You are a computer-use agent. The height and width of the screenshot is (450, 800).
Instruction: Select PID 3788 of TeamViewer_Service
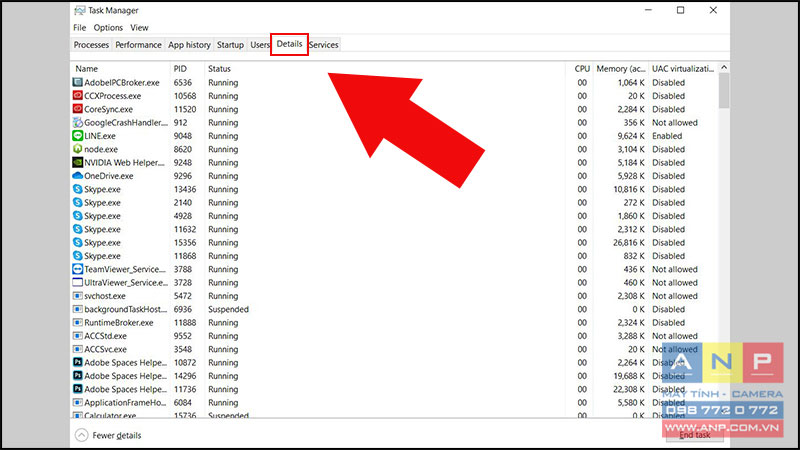tap(183, 269)
